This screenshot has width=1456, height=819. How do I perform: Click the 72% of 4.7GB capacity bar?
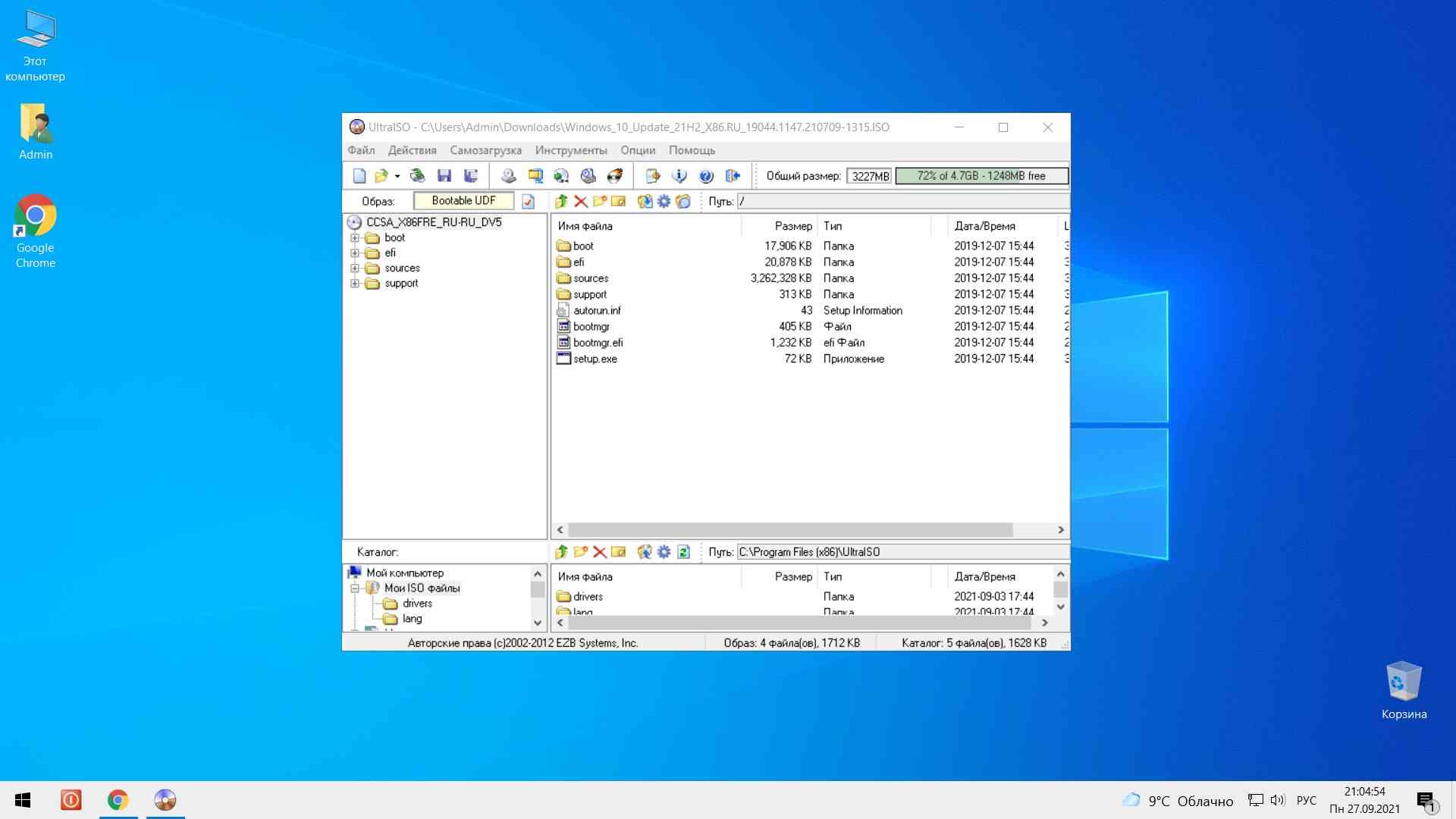pos(982,176)
